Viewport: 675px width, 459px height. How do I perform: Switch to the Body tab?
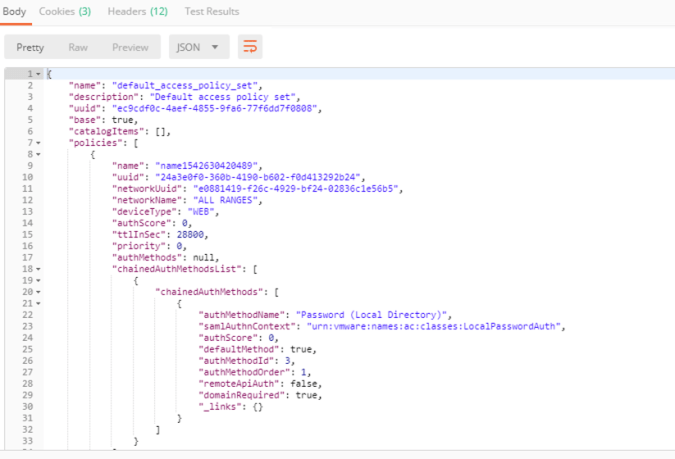click(15, 11)
